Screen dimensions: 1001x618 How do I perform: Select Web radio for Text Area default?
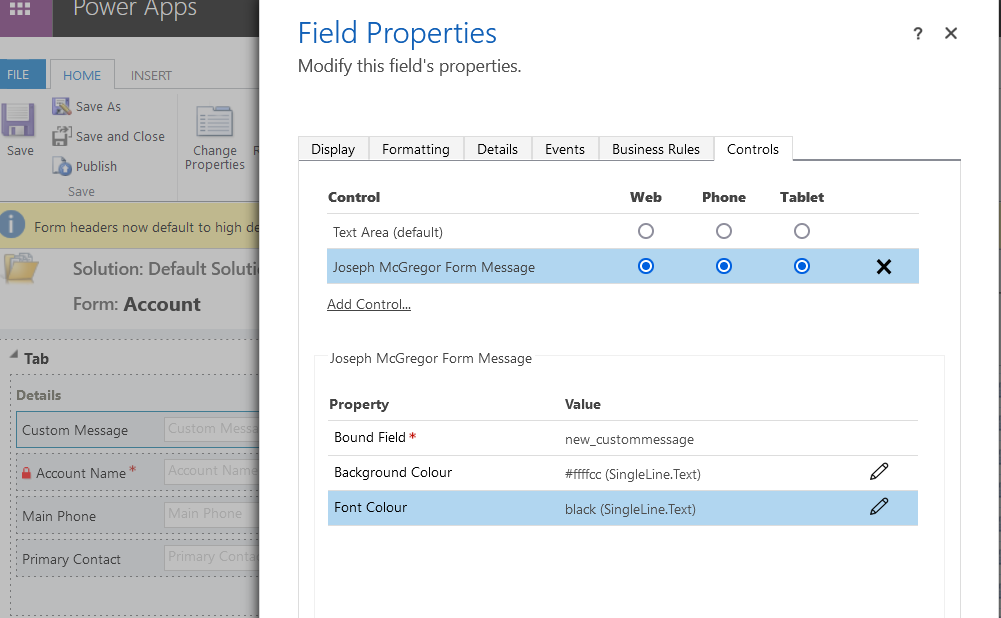pyautogui.click(x=646, y=231)
